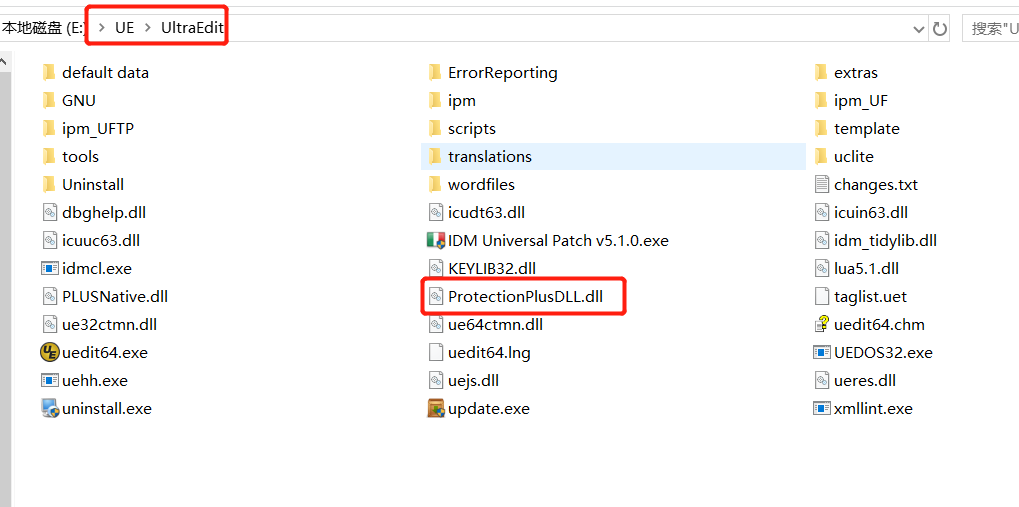The height and width of the screenshot is (507, 1019).
Task: Select the uedit64.lng file icon
Action: tap(435, 353)
